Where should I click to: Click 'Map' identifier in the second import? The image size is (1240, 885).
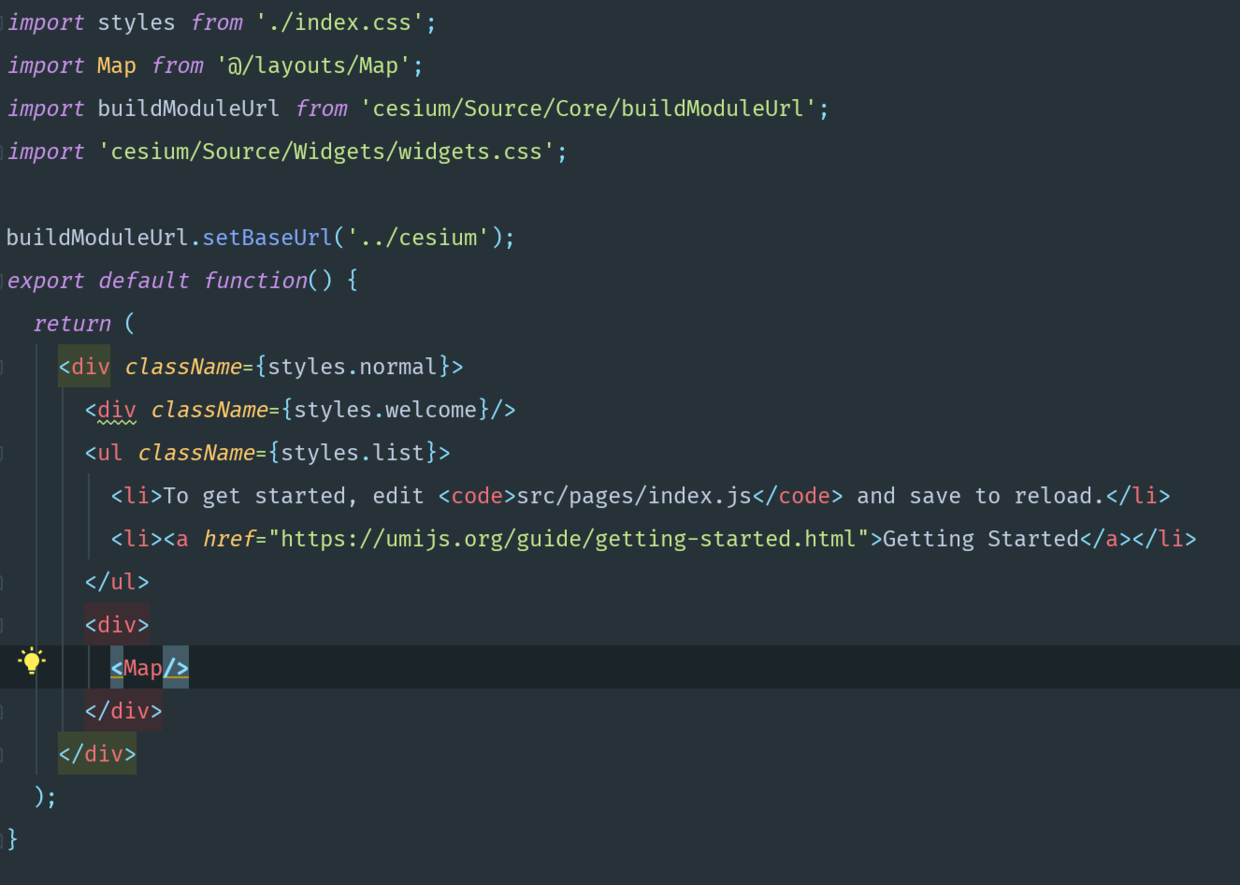(x=117, y=65)
